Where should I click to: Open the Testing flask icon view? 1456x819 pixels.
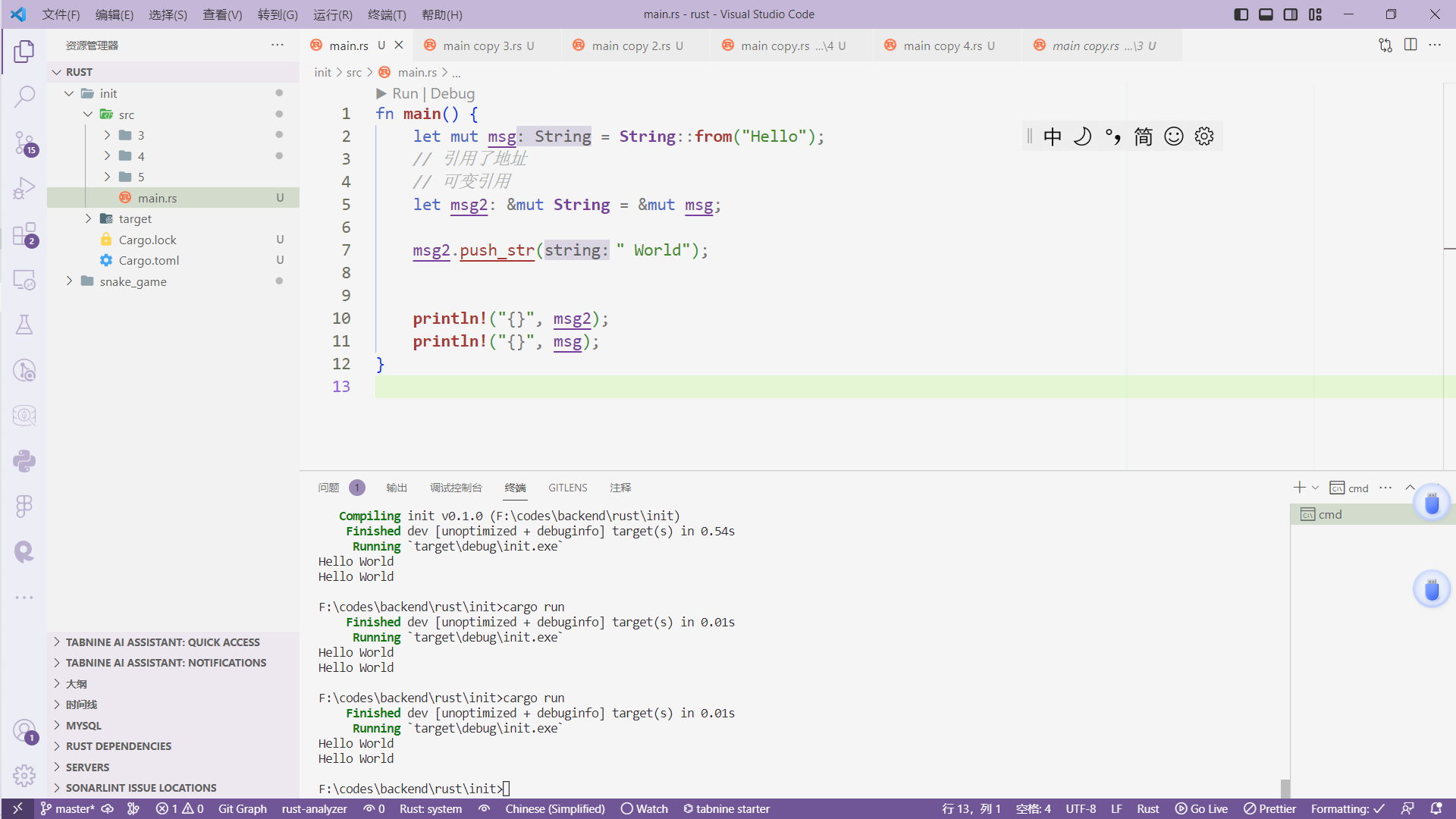(24, 325)
